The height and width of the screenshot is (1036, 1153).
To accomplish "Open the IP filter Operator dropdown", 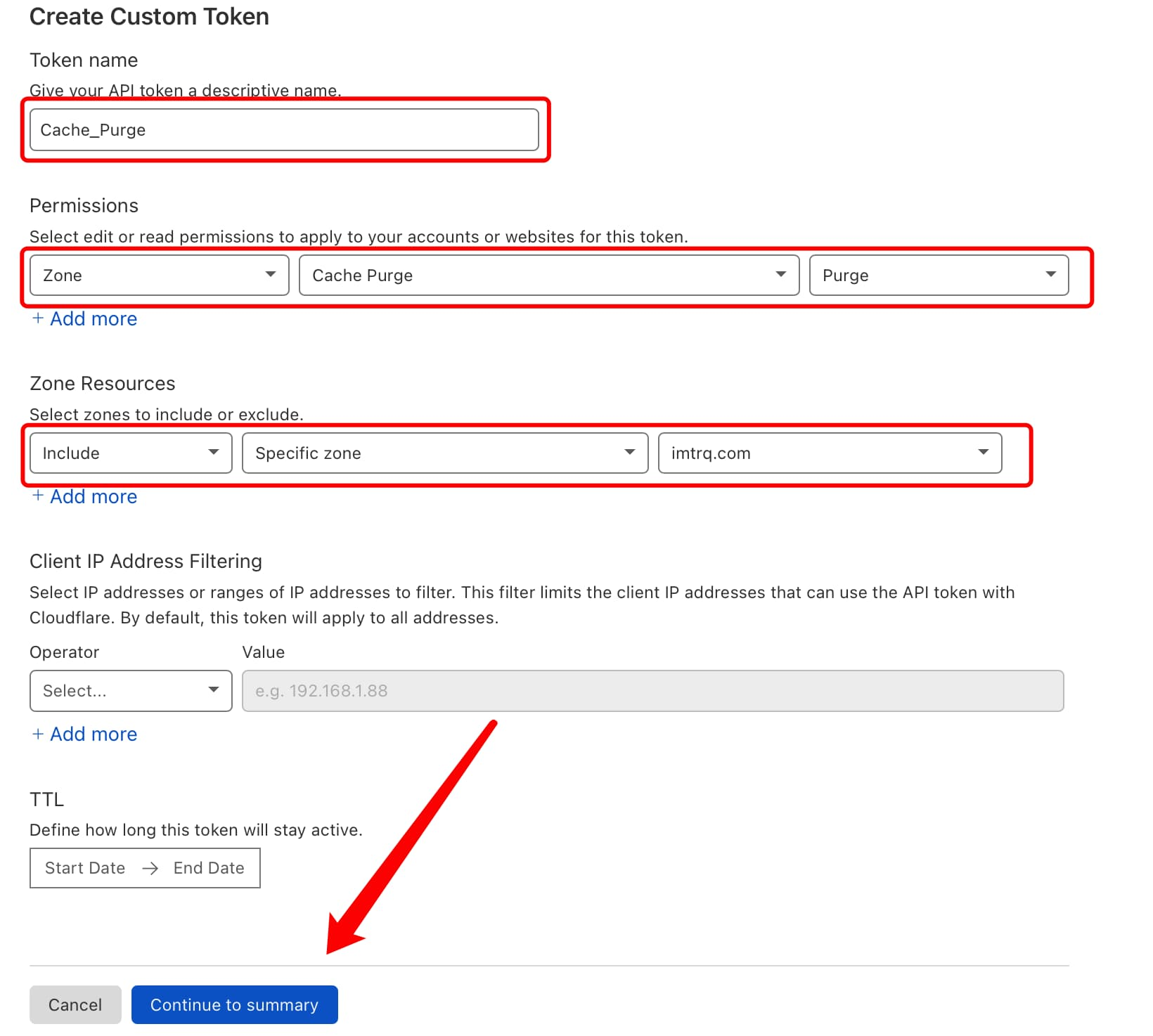I will pos(131,691).
